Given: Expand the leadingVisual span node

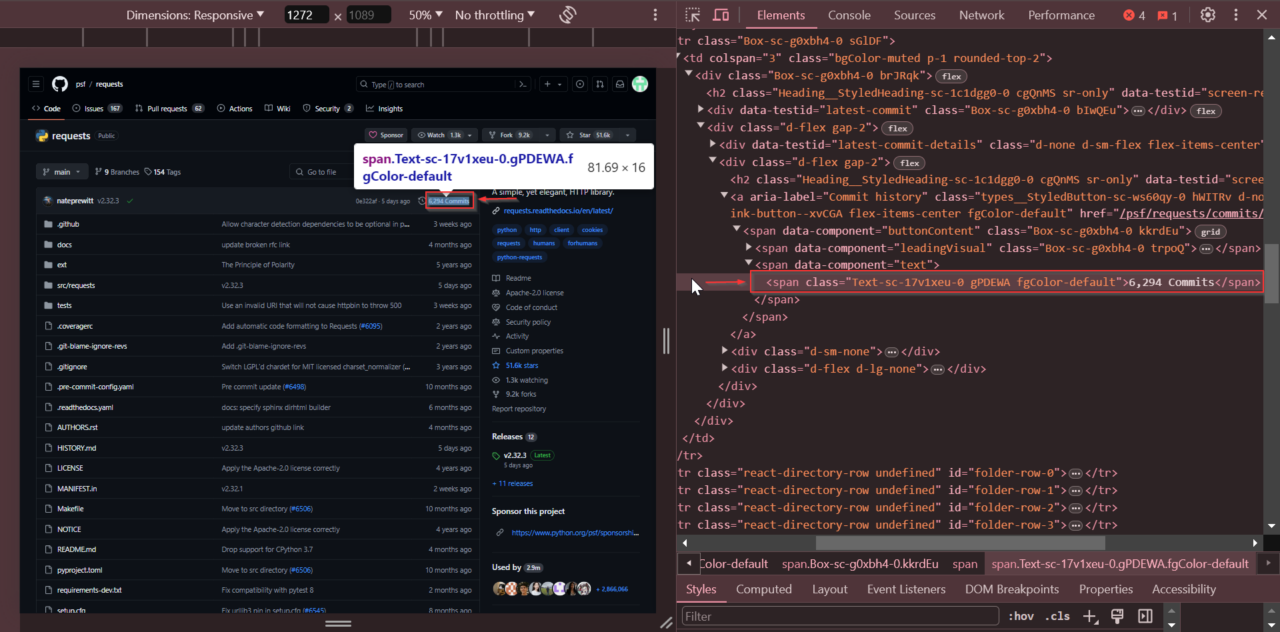Looking at the screenshot, I should pos(750,247).
